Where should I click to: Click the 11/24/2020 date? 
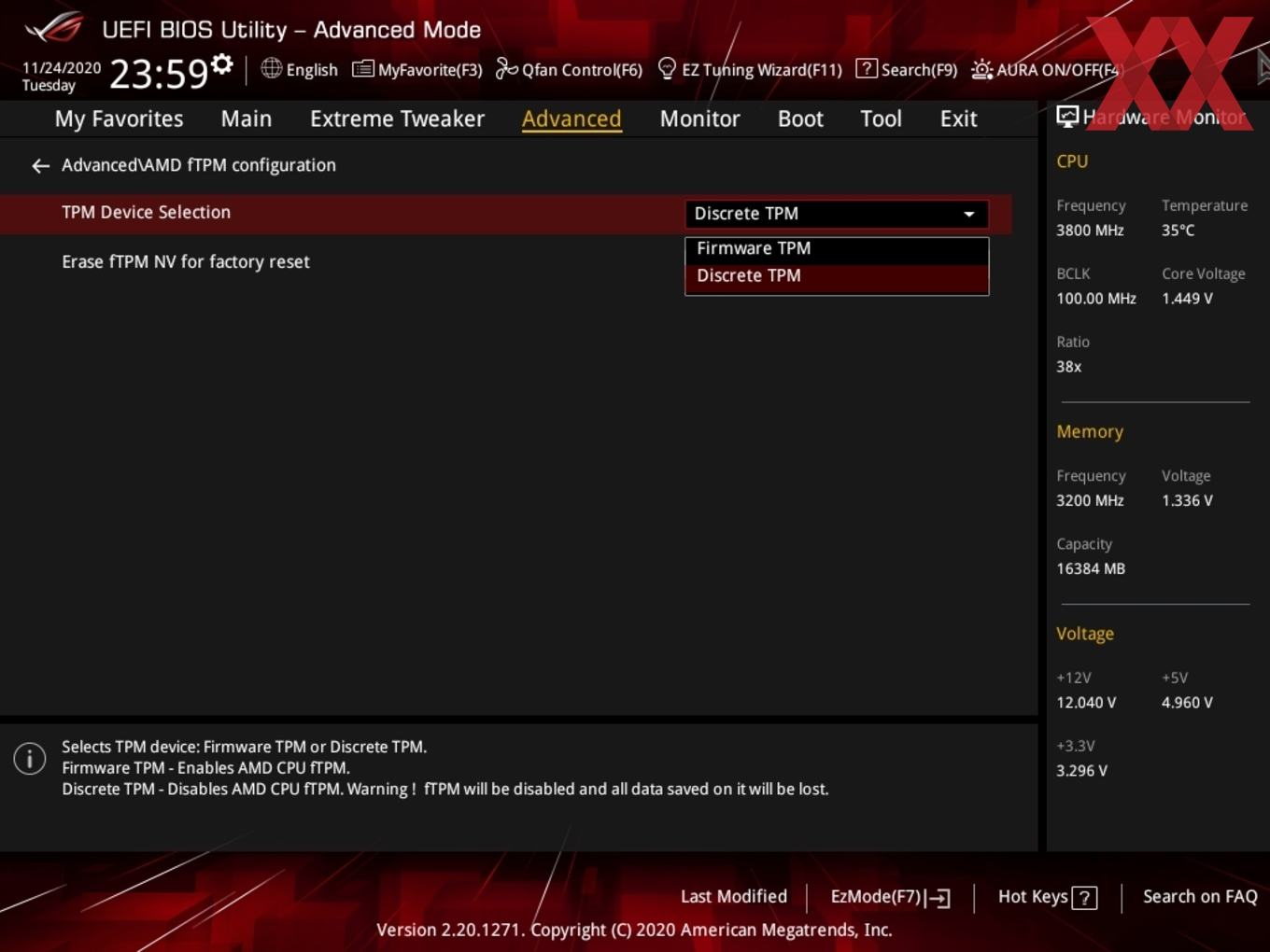[62, 68]
